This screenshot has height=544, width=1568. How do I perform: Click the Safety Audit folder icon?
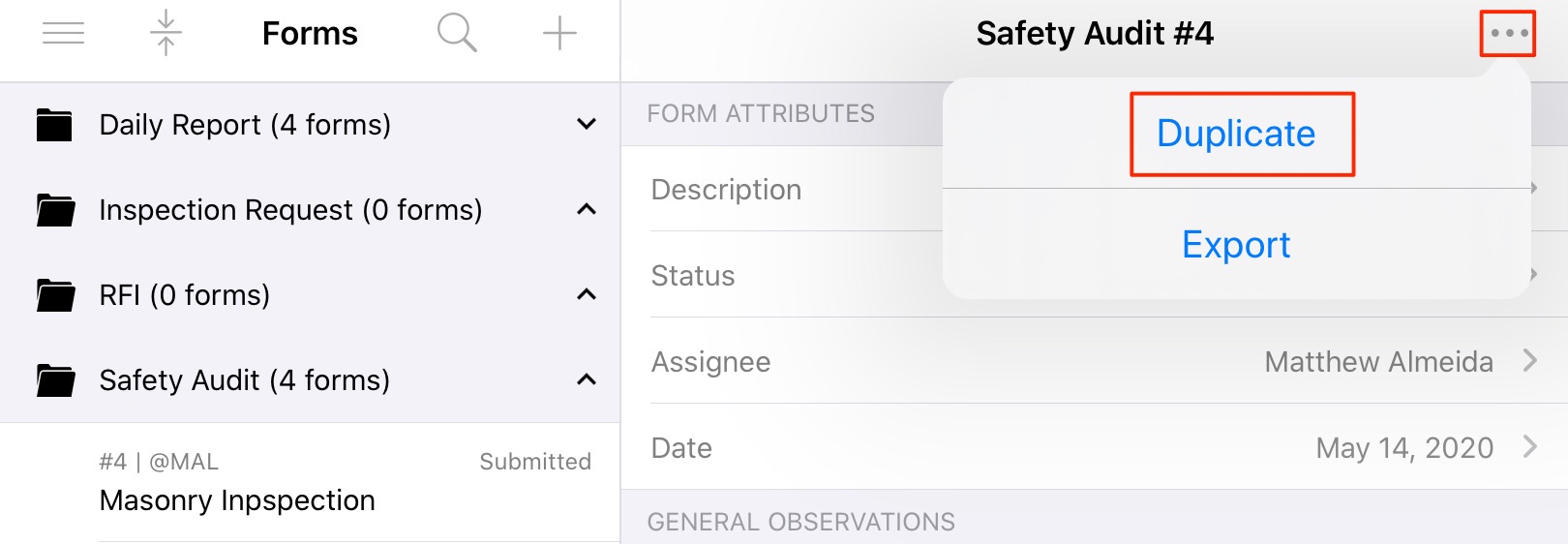click(54, 380)
